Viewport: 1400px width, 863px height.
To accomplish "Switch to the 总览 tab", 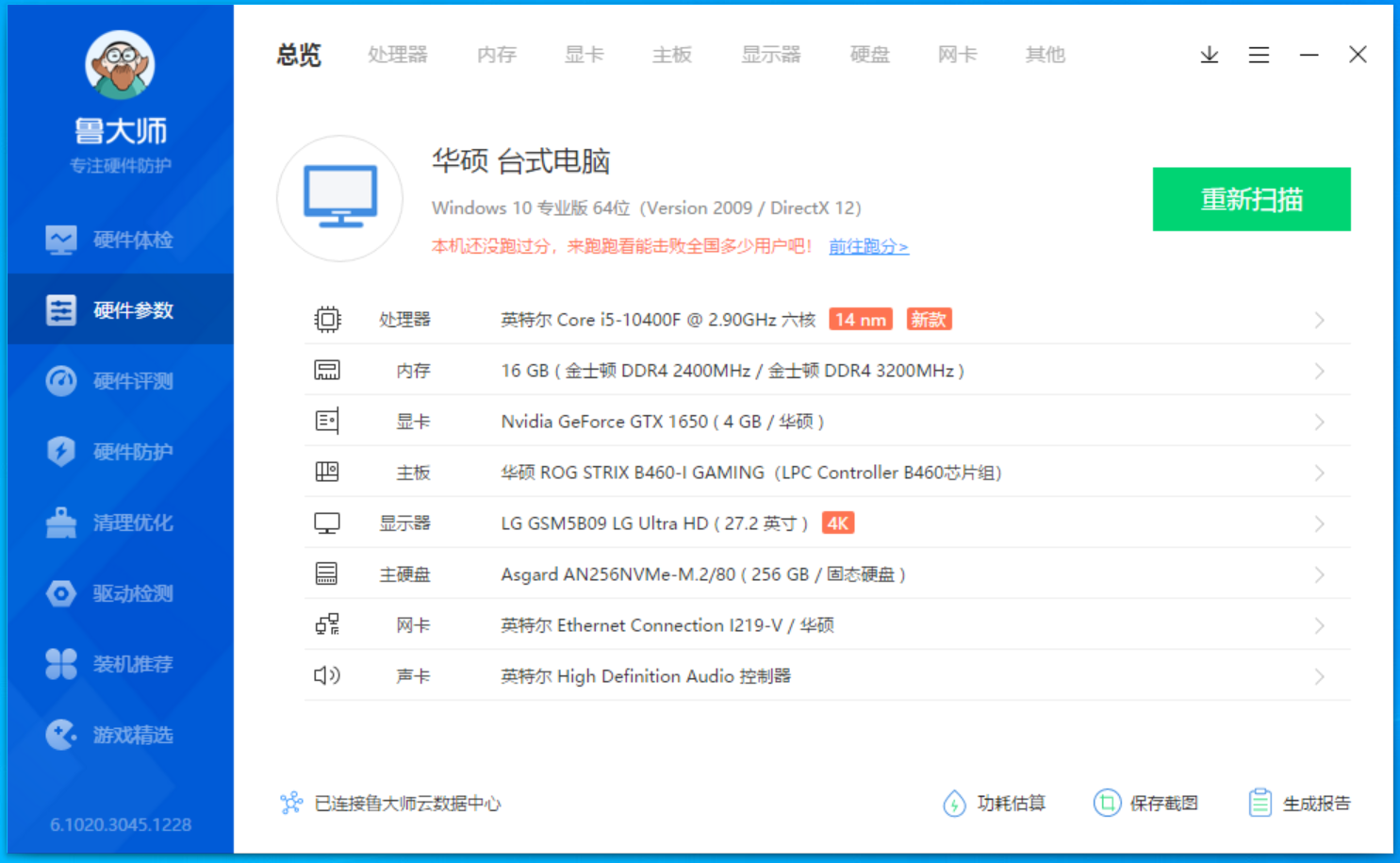I will (299, 55).
